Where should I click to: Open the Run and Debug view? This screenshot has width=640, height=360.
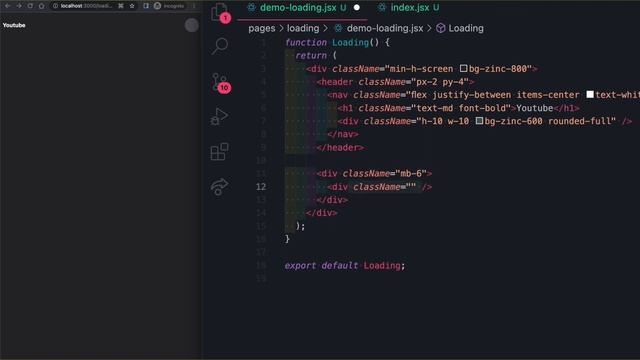coord(219,117)
